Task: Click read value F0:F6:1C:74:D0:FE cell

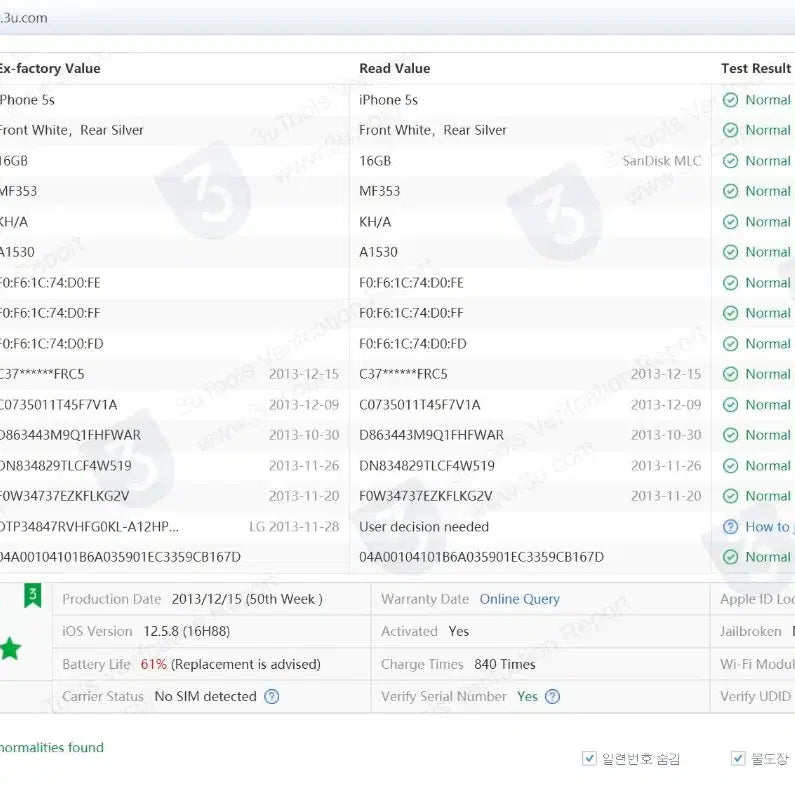Action: coord(411,282)
